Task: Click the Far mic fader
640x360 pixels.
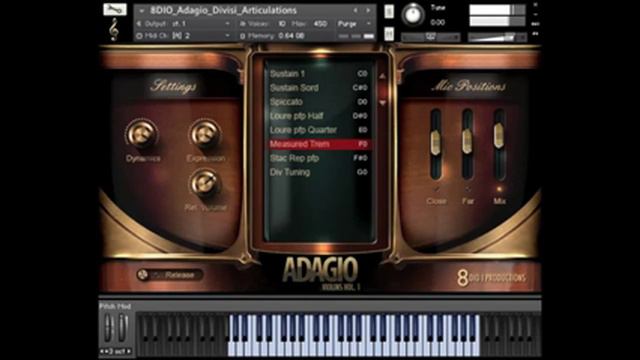Action: coord(467,142)
